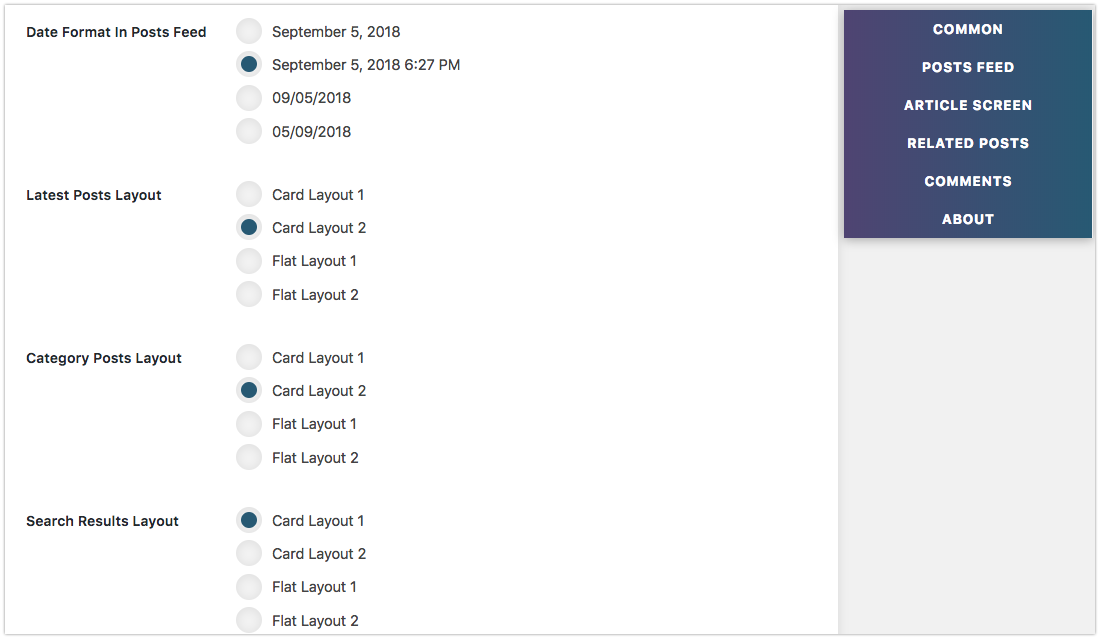Open the Common settings section

click(967, 29)
